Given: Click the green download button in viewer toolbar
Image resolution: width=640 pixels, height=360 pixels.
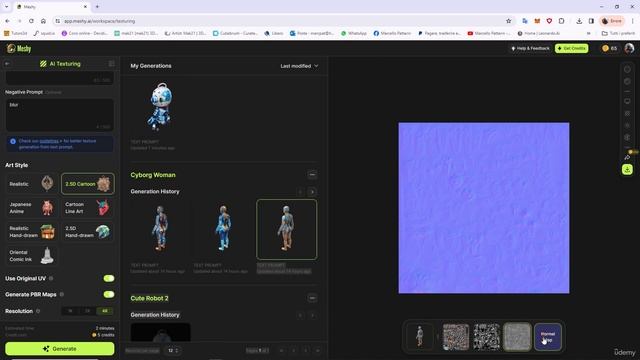Looking at the screenshot, I should 627,169.
